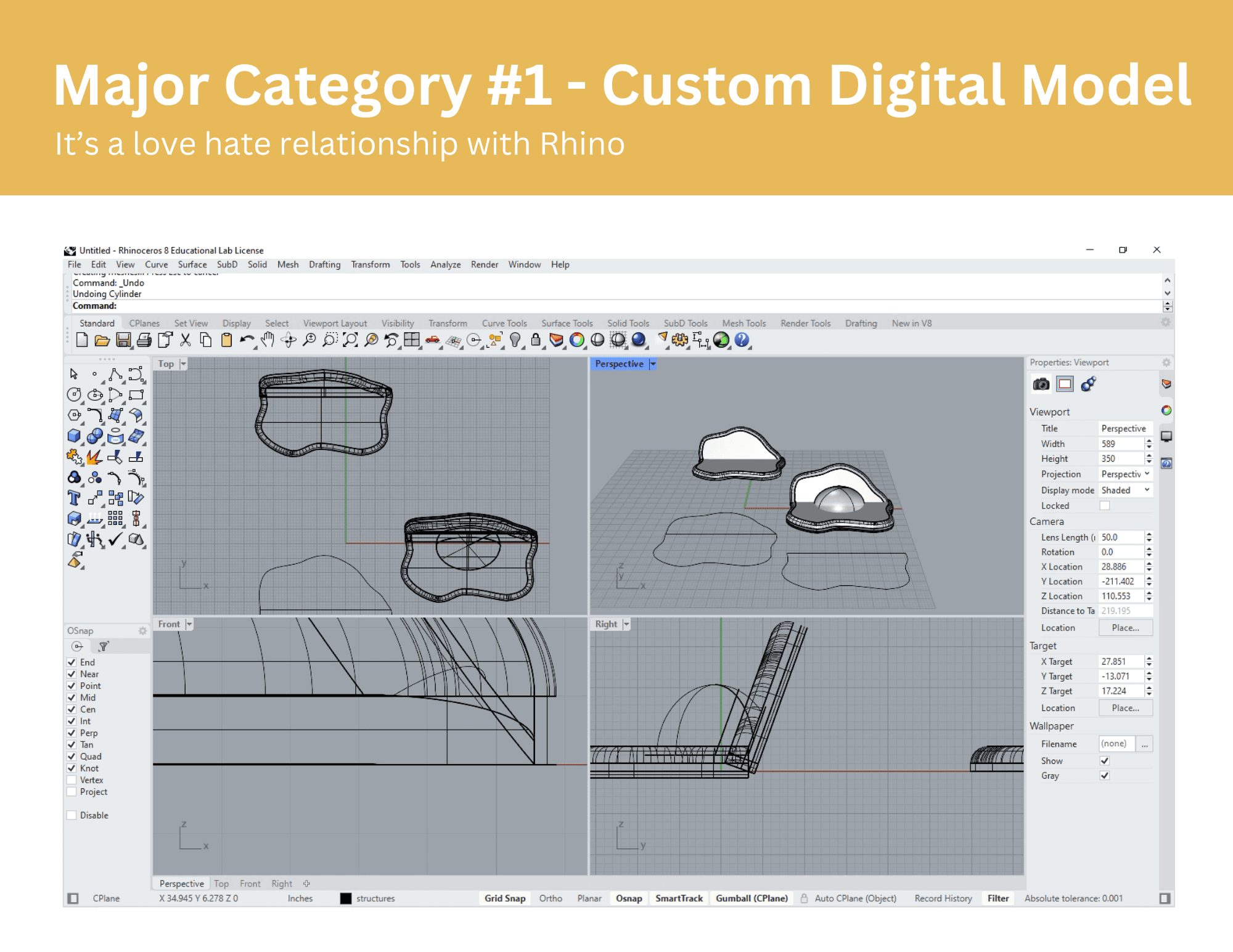The image size is (1233, 952).
Task: Click the Undo arrow icon
Action: tap(247, 340)
